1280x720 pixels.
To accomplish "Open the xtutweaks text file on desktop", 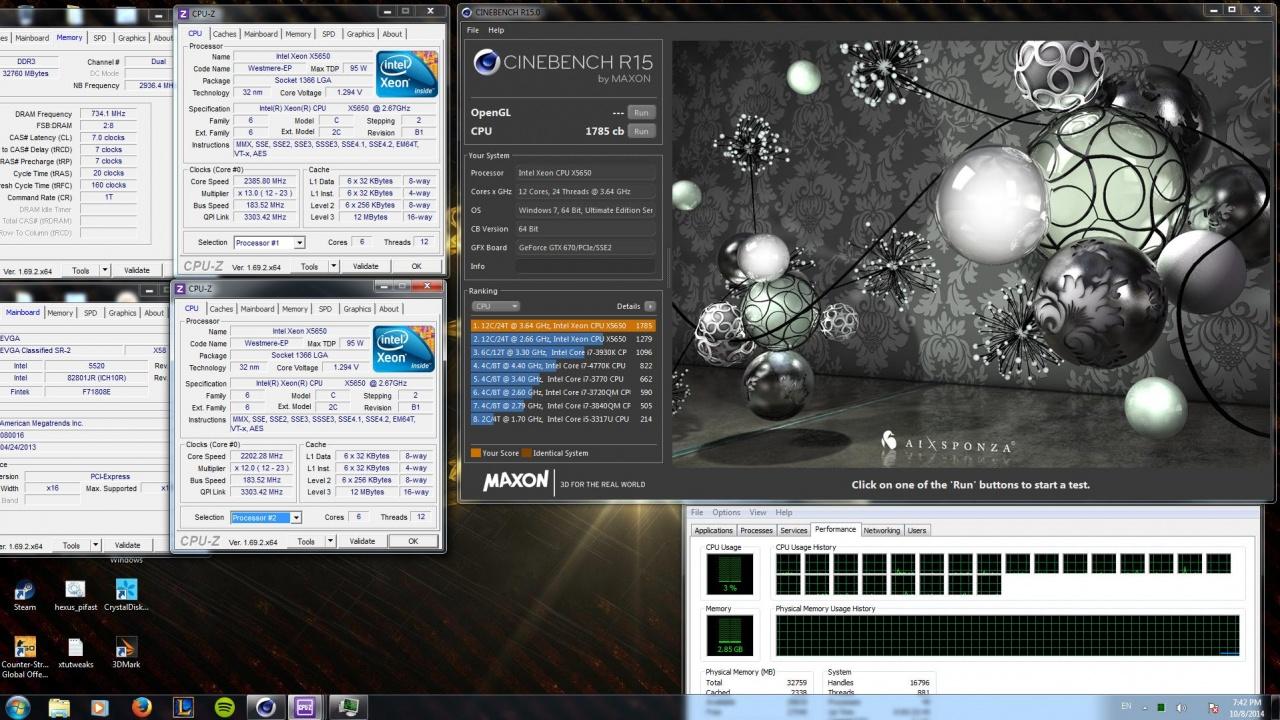I will point(75,649).
